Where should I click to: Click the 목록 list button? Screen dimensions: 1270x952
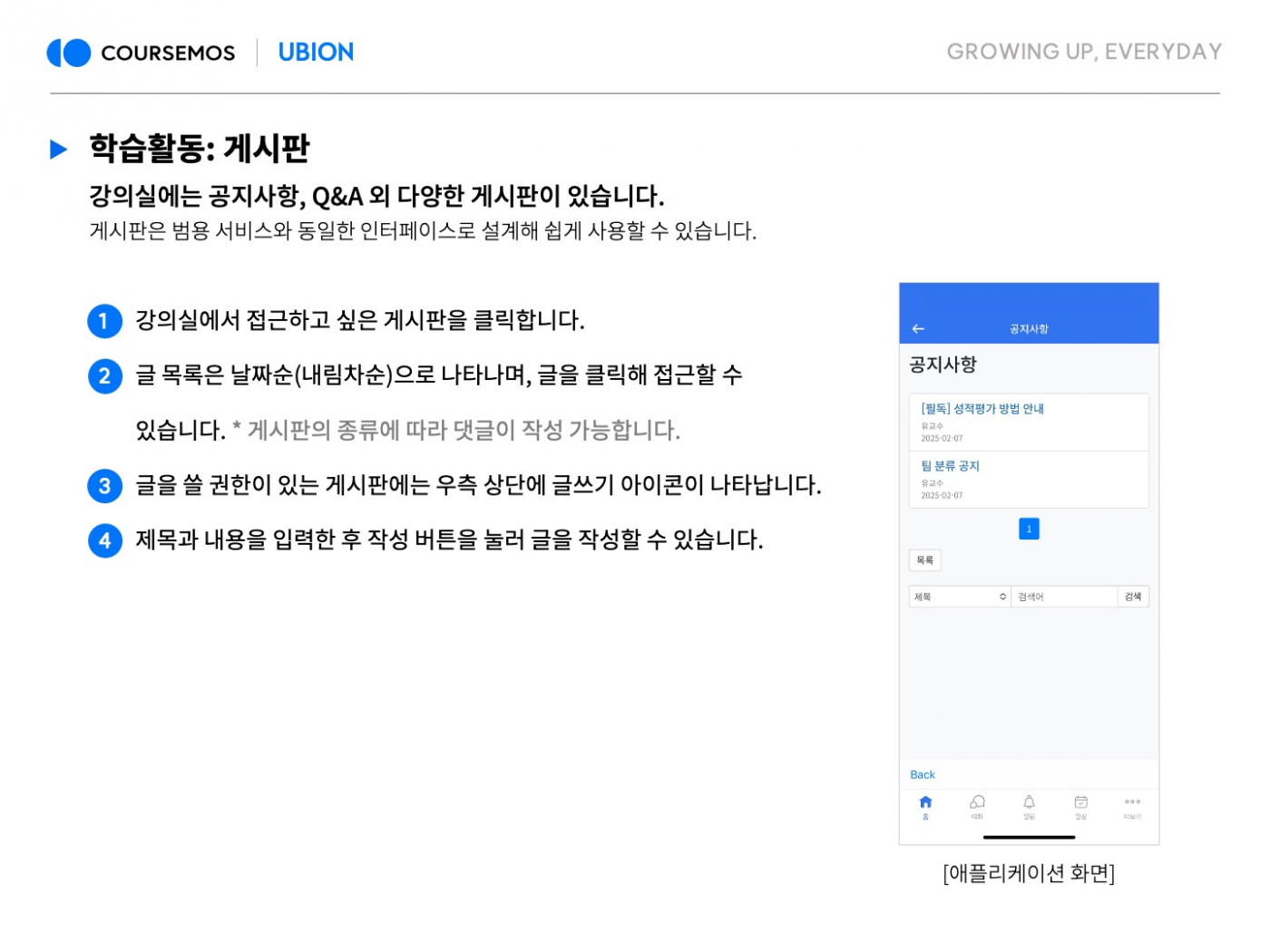click(x=924, y=560)
